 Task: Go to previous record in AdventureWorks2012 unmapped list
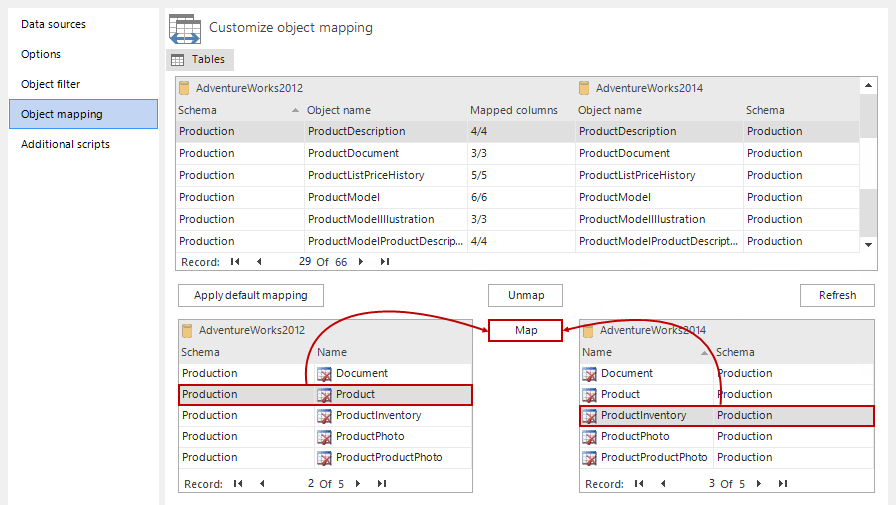[262, 484]
